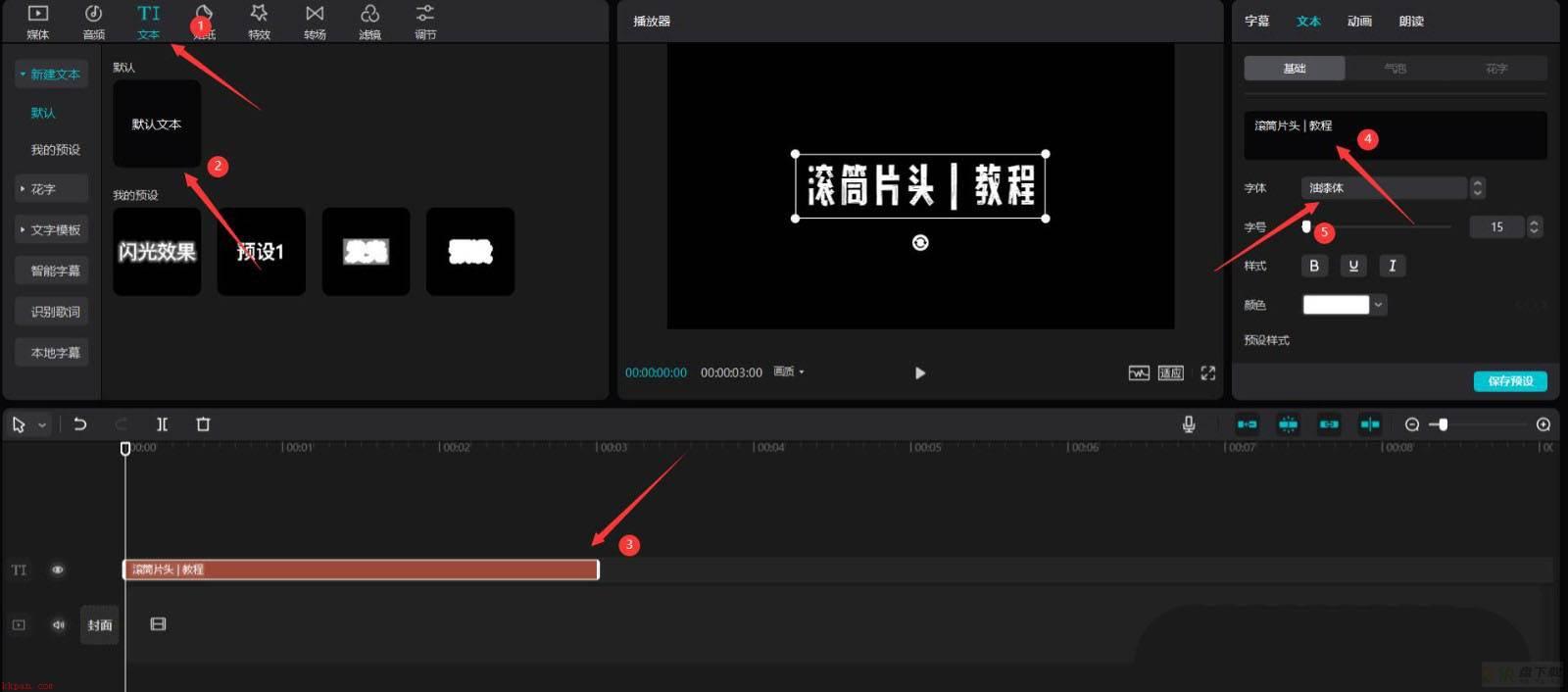Click the 保存预设 button

click(1510, 381)
